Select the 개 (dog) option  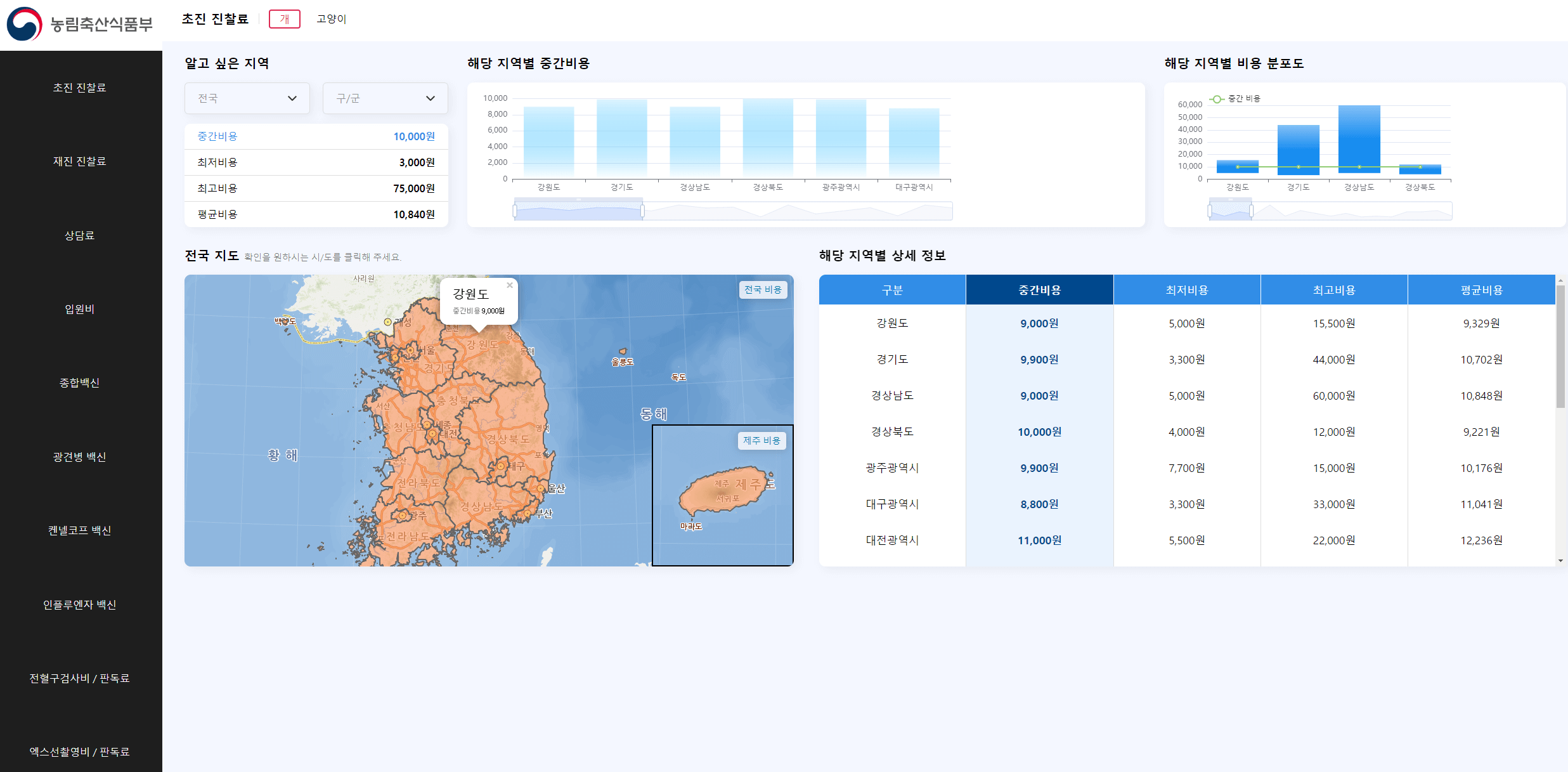click(285, 19)
